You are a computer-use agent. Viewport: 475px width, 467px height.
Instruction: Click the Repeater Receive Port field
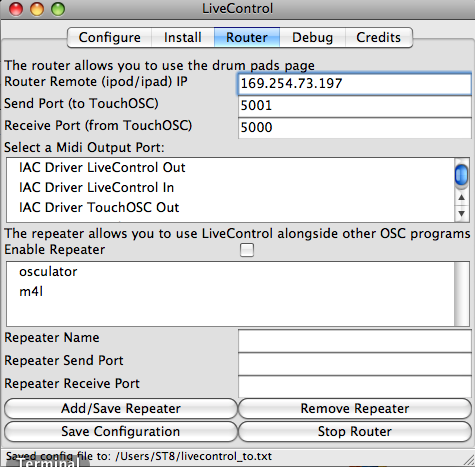pos(355,386)
